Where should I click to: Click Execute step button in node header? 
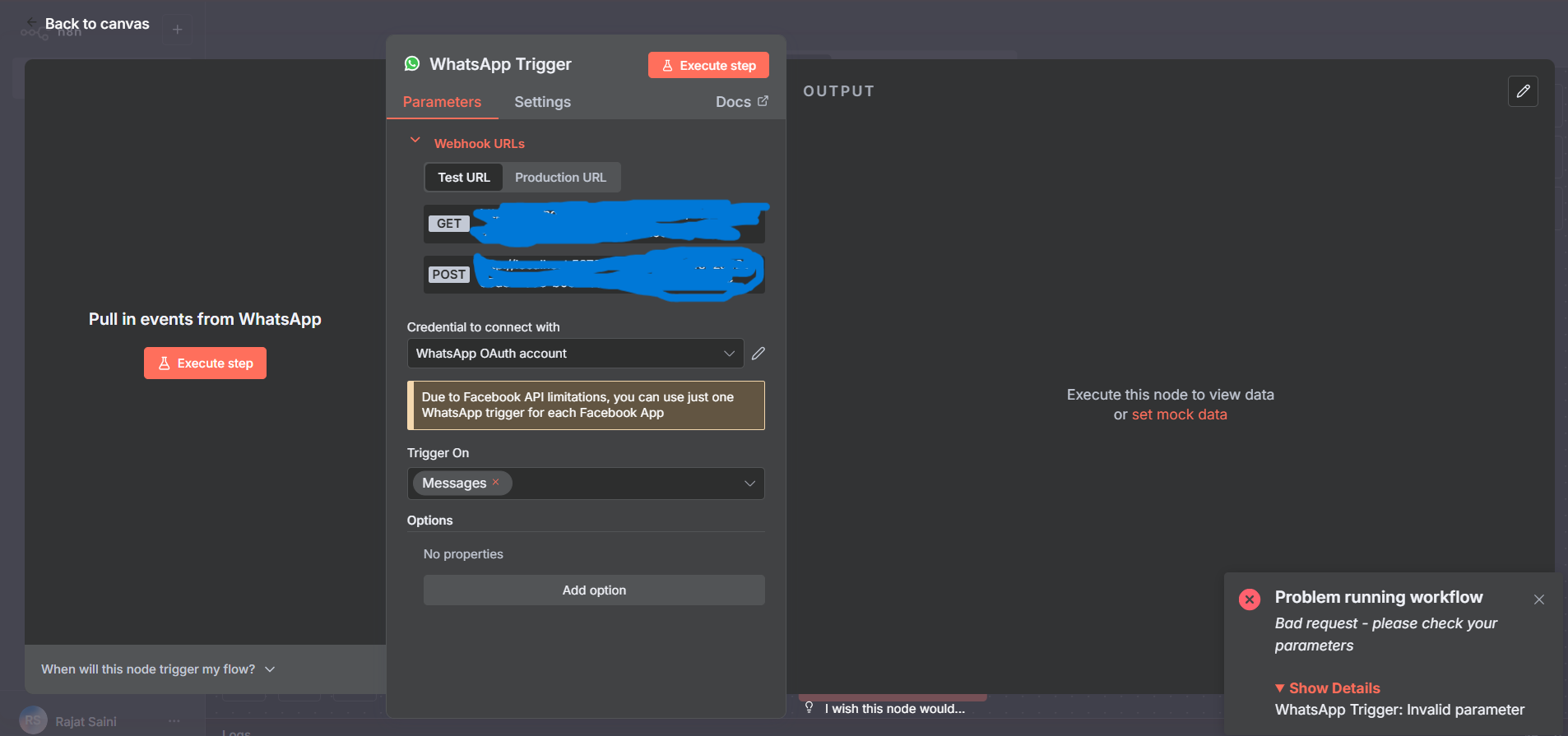tap(708, 66)
